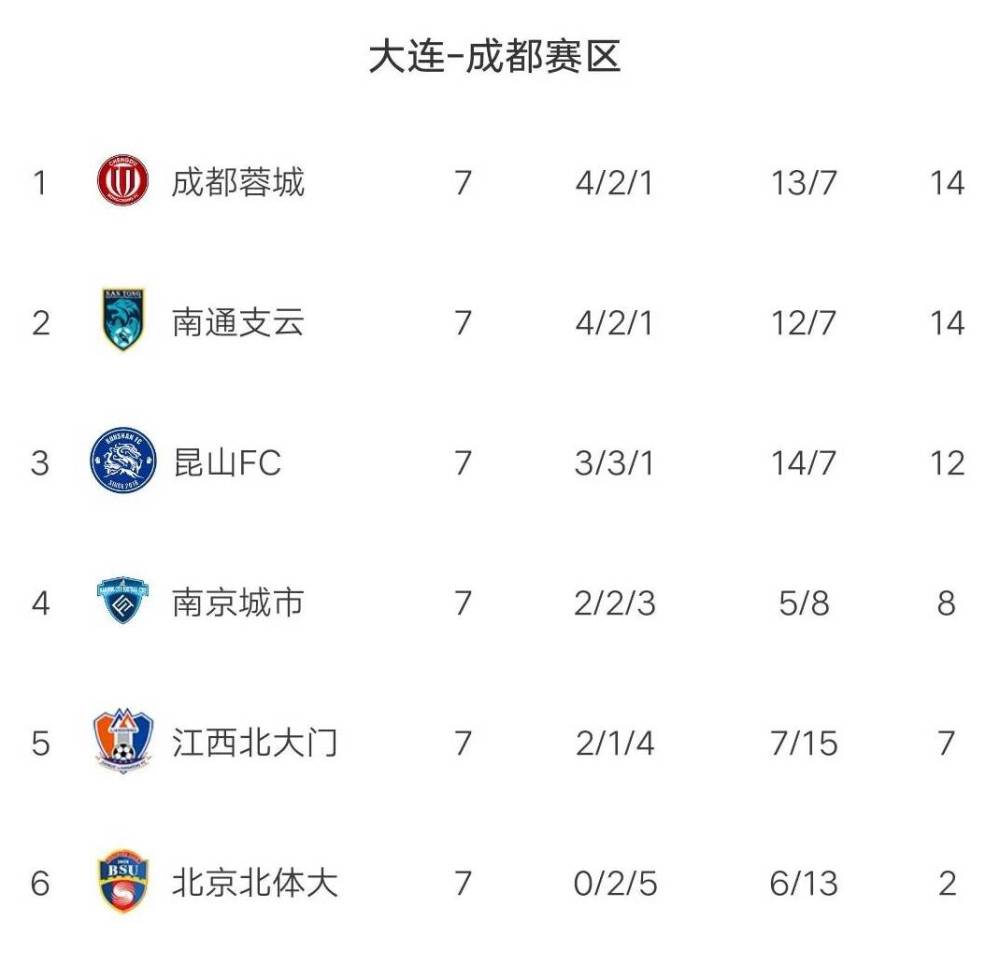The height and width of the screenshot is (964, 1000).
Task: Click the Nantong Zhiyun team badge
Action: pos(123,321)
